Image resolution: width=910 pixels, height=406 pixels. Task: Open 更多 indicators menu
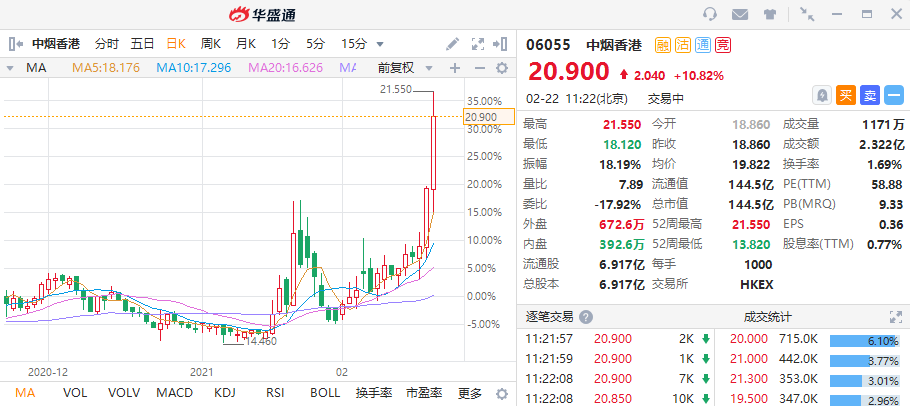tap(470, 393)
